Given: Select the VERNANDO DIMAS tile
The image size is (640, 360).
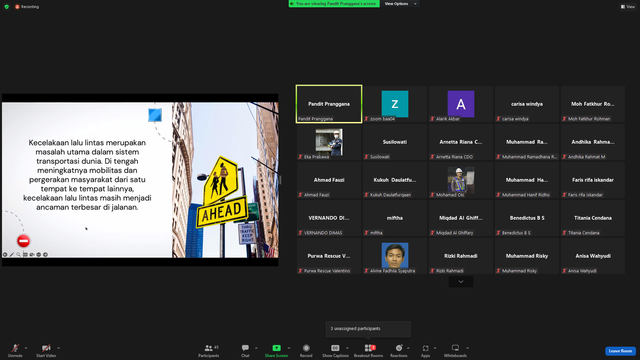Looking at the screenshot, I should tap(329, 218).
